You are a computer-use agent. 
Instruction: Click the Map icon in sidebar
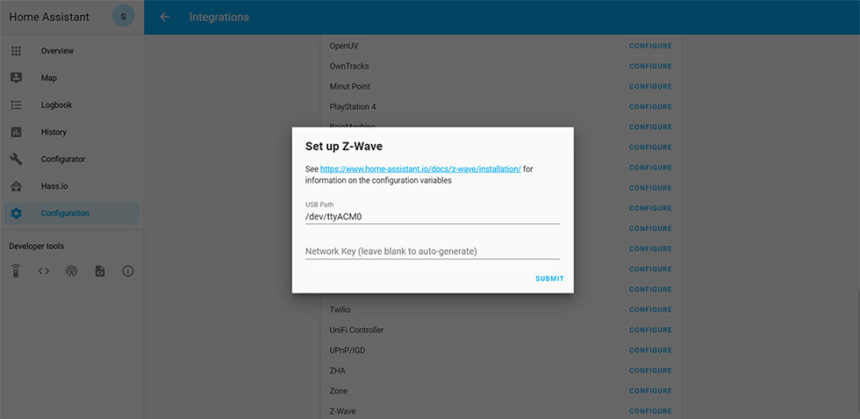pyautogui.click(x=16, y=78)
